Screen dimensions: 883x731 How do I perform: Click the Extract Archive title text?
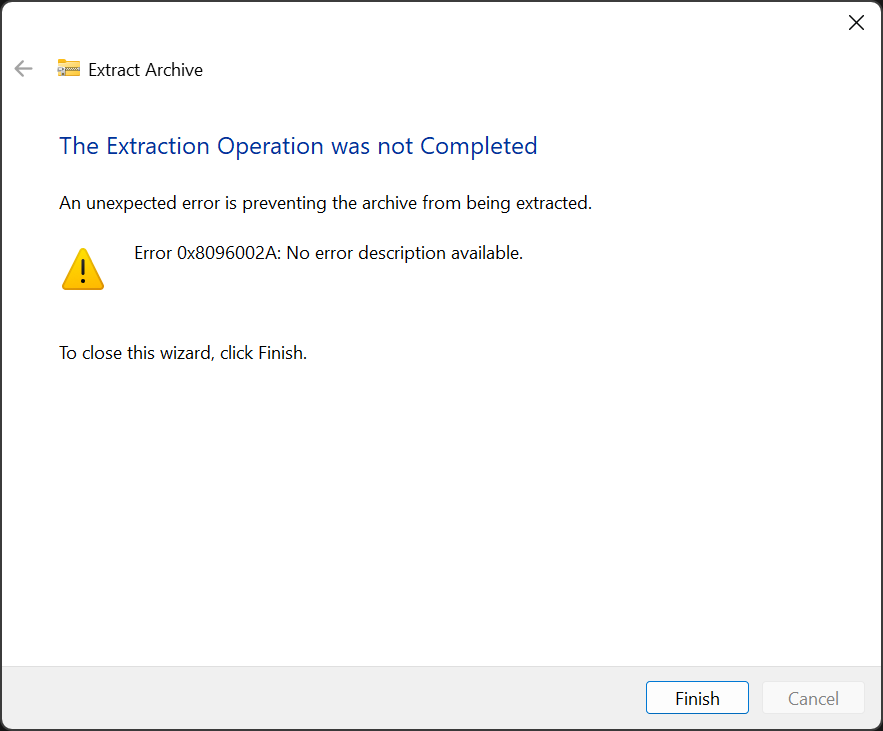(x=145, y=70)
